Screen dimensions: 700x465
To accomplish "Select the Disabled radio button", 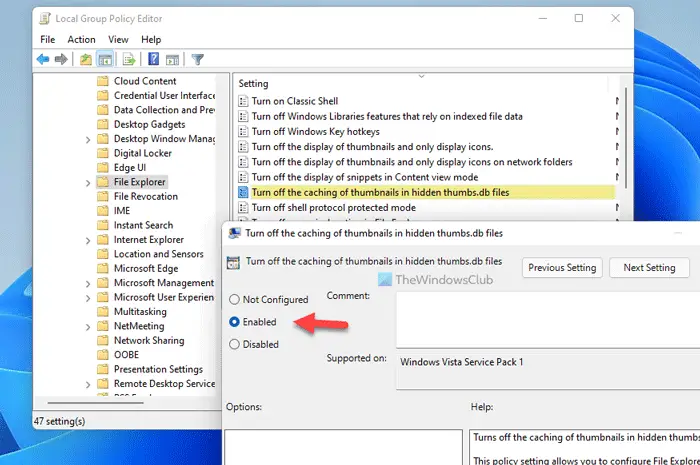I will tap(234, 344).
